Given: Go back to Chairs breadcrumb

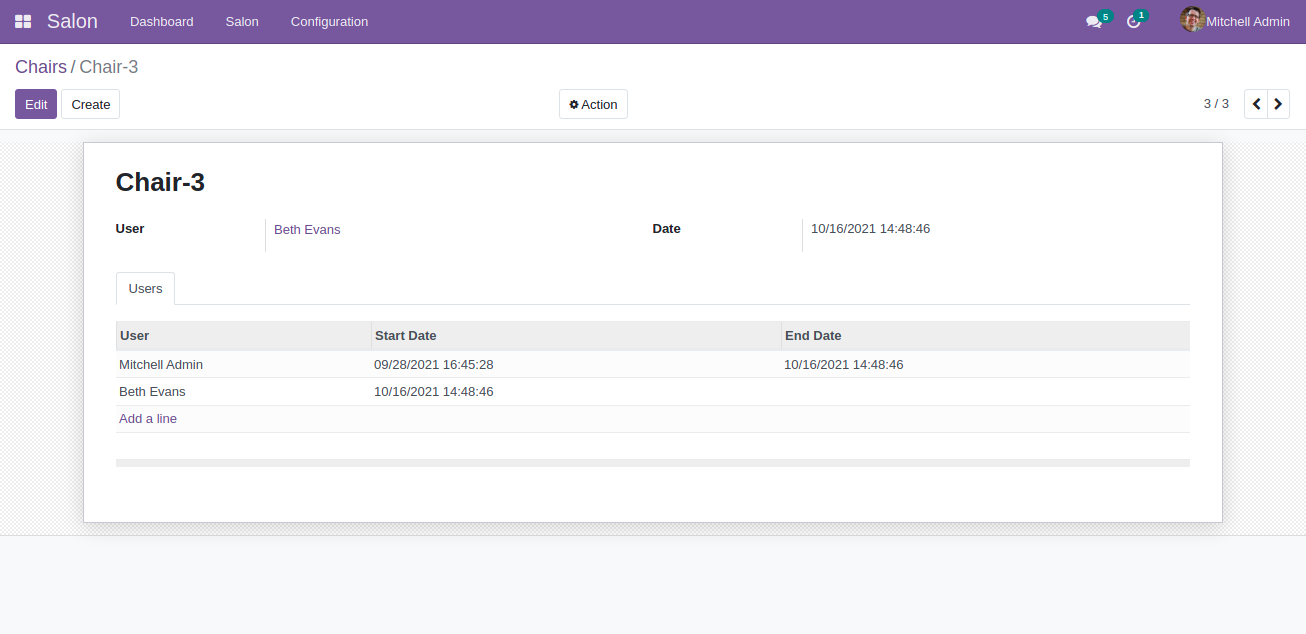Looking at the screenshot, I should pos(41,67).
